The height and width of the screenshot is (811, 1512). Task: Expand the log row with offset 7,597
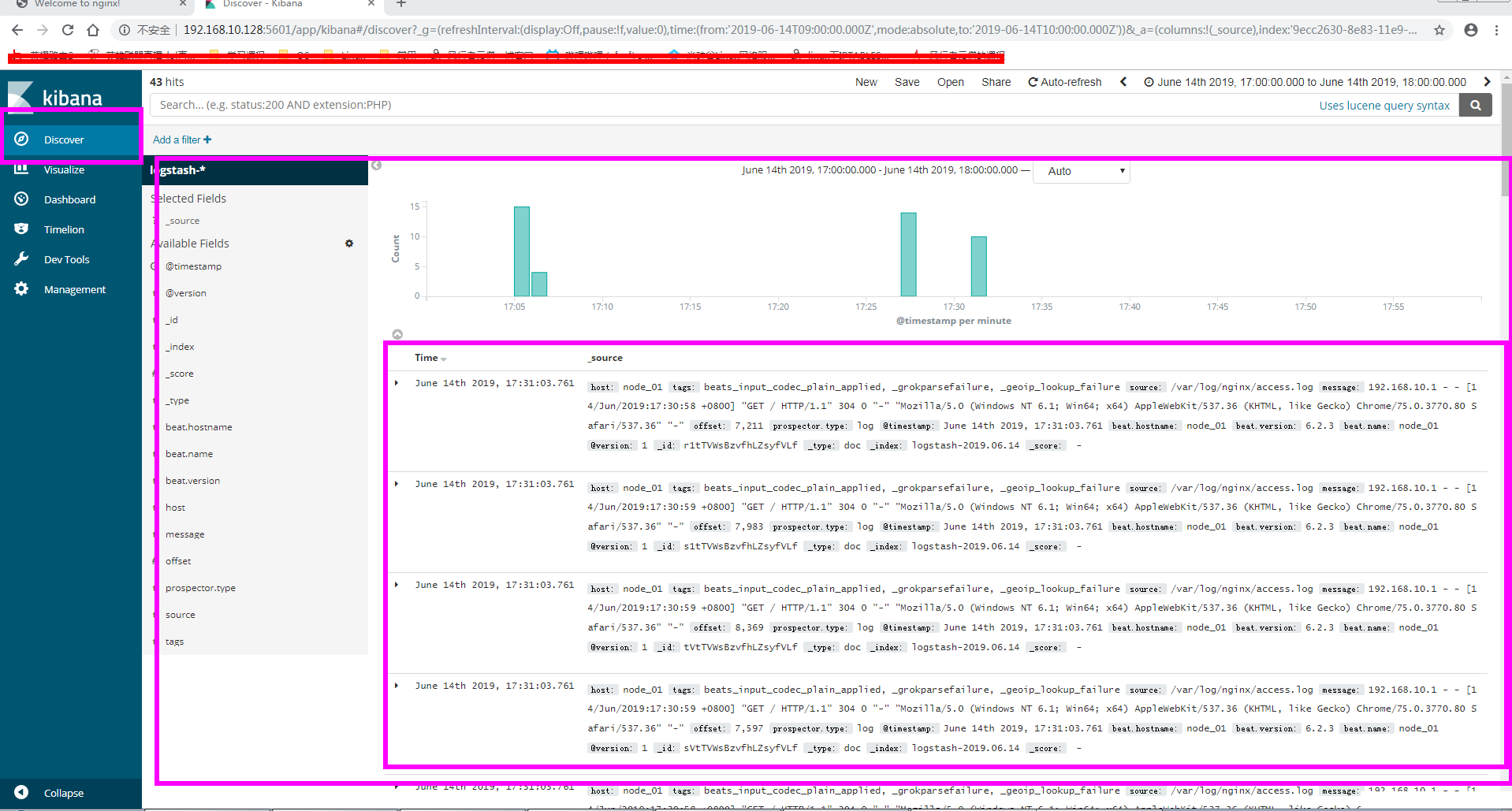[397, 686]
